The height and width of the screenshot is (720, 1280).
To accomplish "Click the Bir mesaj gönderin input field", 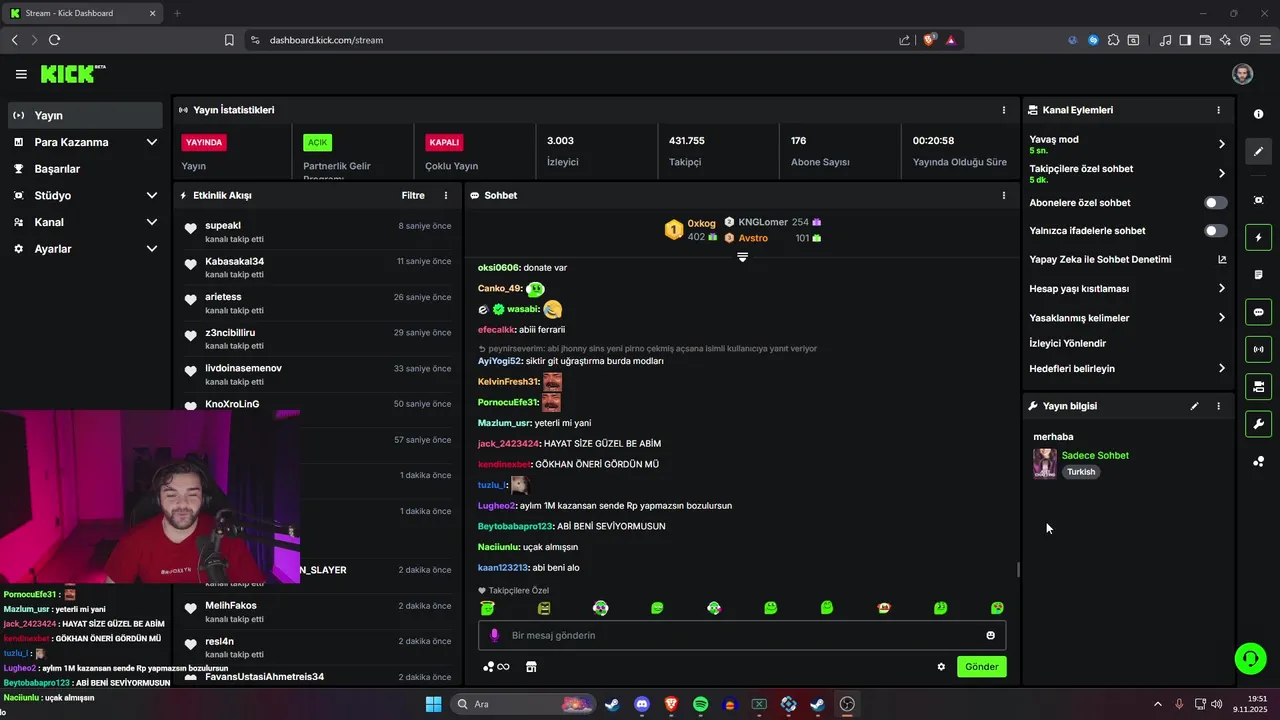I will pyautogui.click(x=742, y=635).
